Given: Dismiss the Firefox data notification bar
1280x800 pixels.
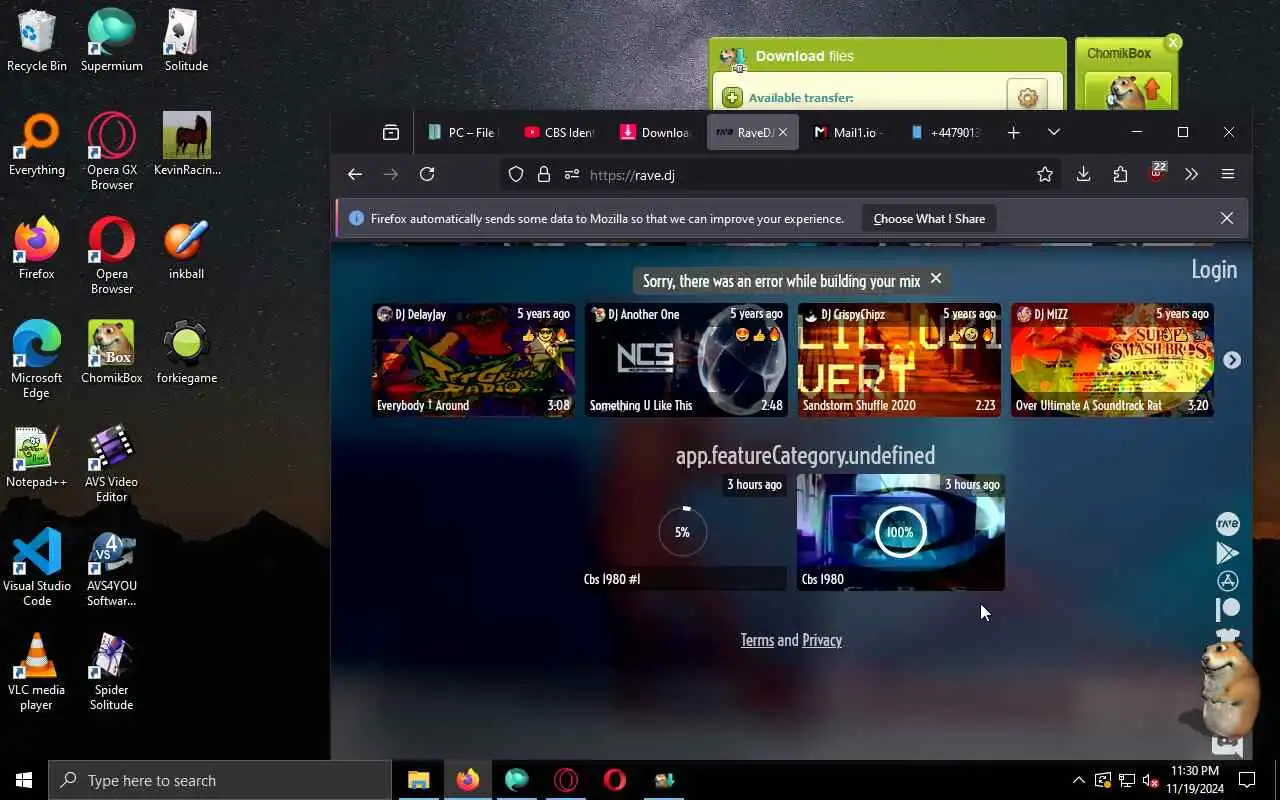Looking at the screenshot, I should (x=1227, y=218).
